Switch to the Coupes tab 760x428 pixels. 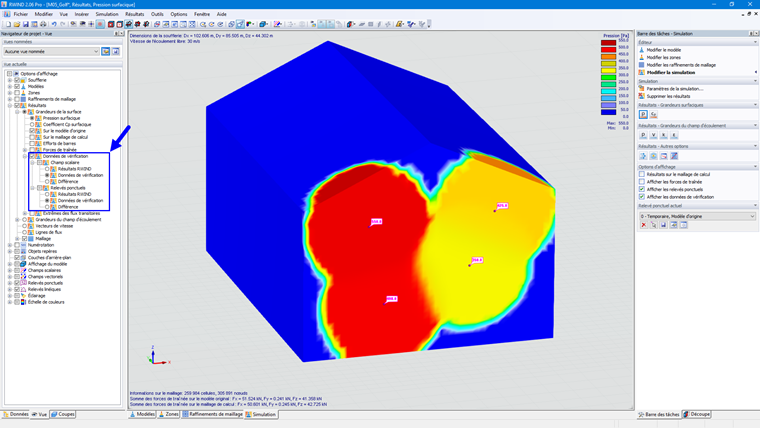[x=63, y=414]
